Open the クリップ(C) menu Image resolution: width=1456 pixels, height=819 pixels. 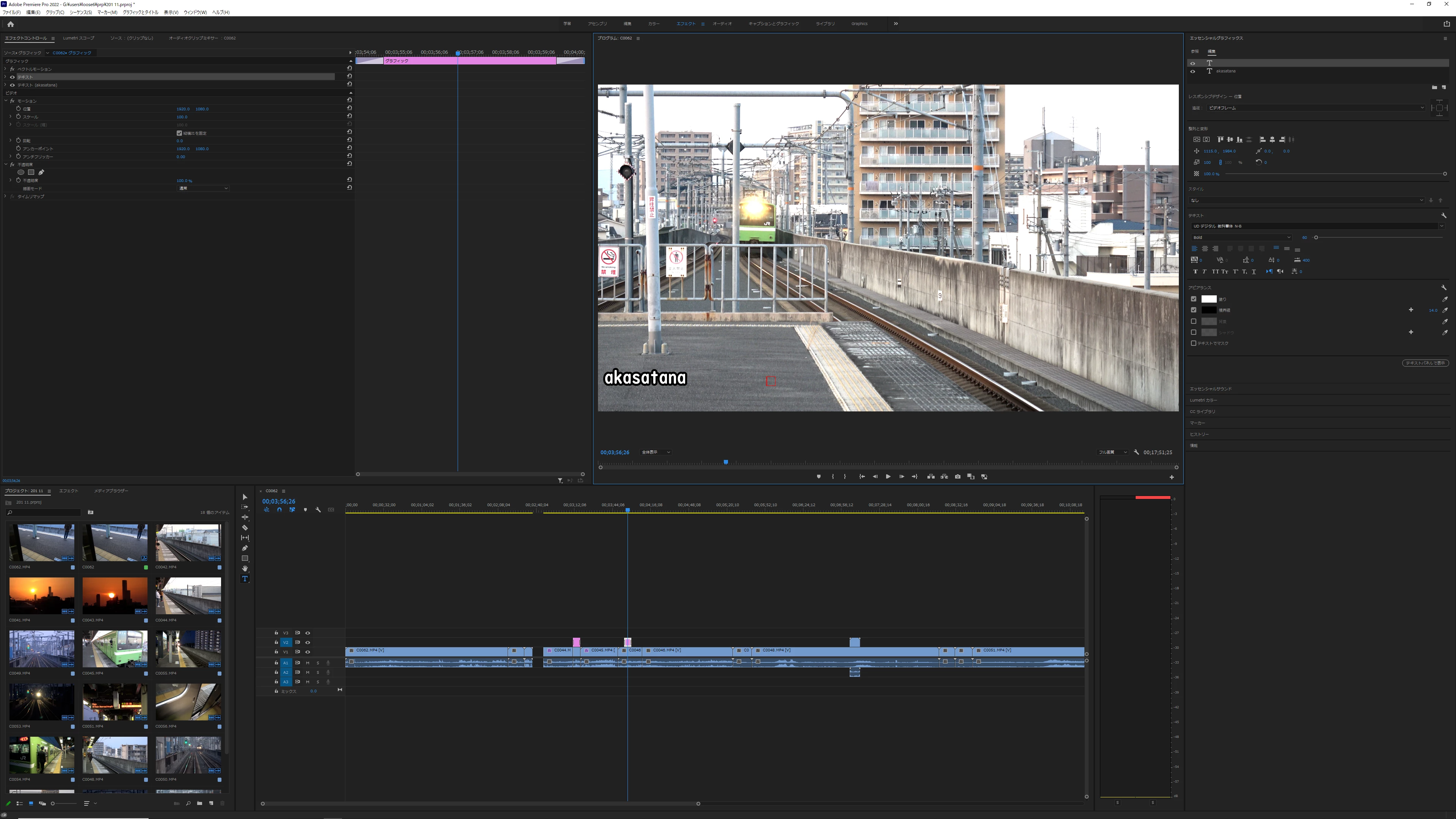pos(55,13)
